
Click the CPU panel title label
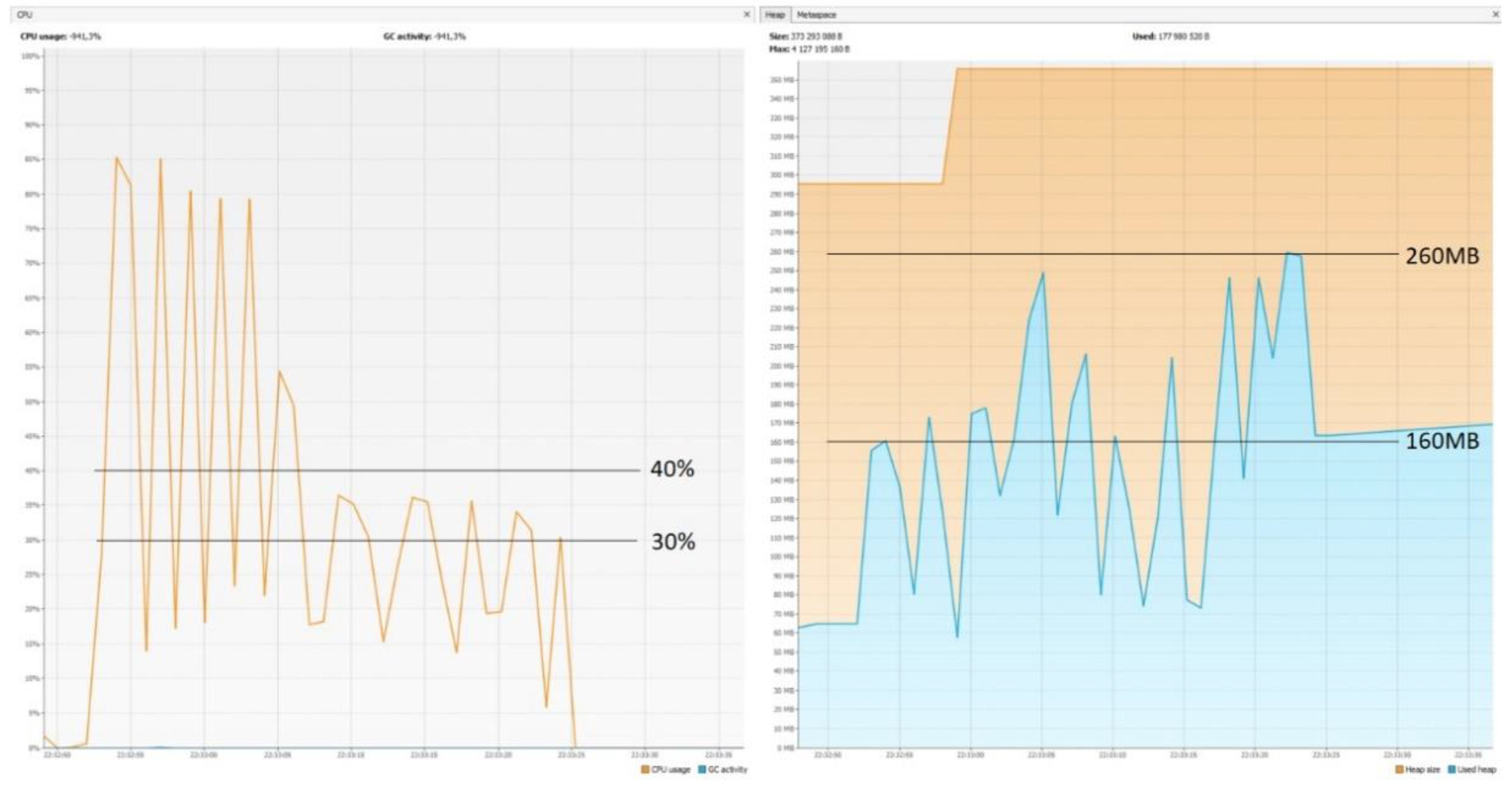click(25, 15)
